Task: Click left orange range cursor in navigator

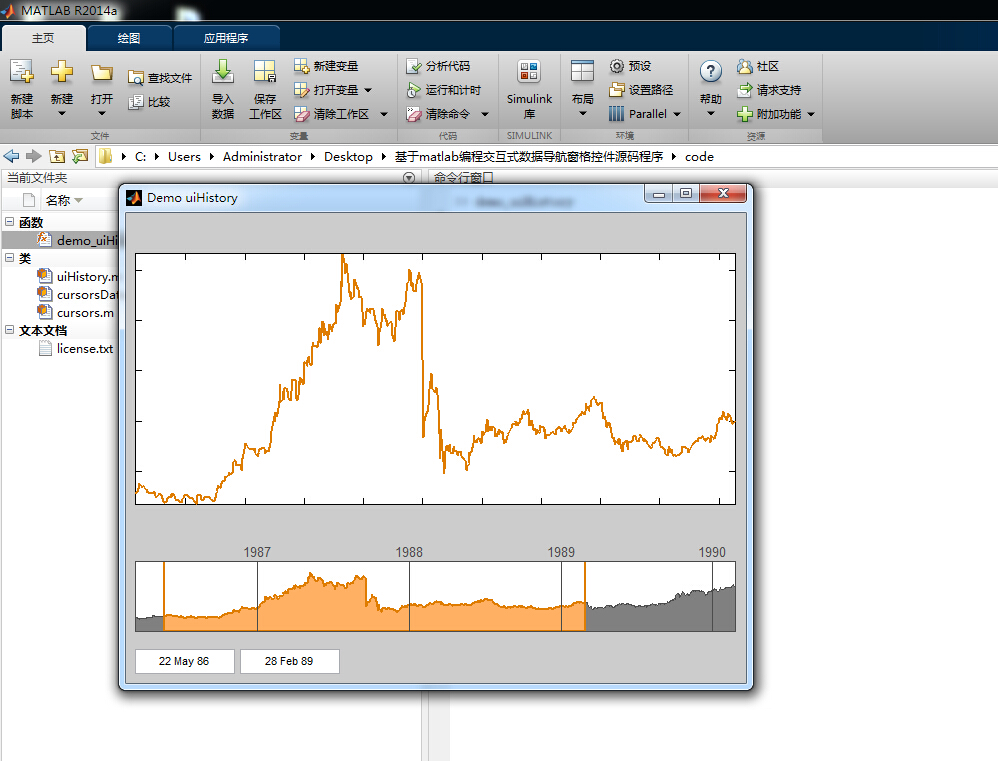Action: pos(164,596)
